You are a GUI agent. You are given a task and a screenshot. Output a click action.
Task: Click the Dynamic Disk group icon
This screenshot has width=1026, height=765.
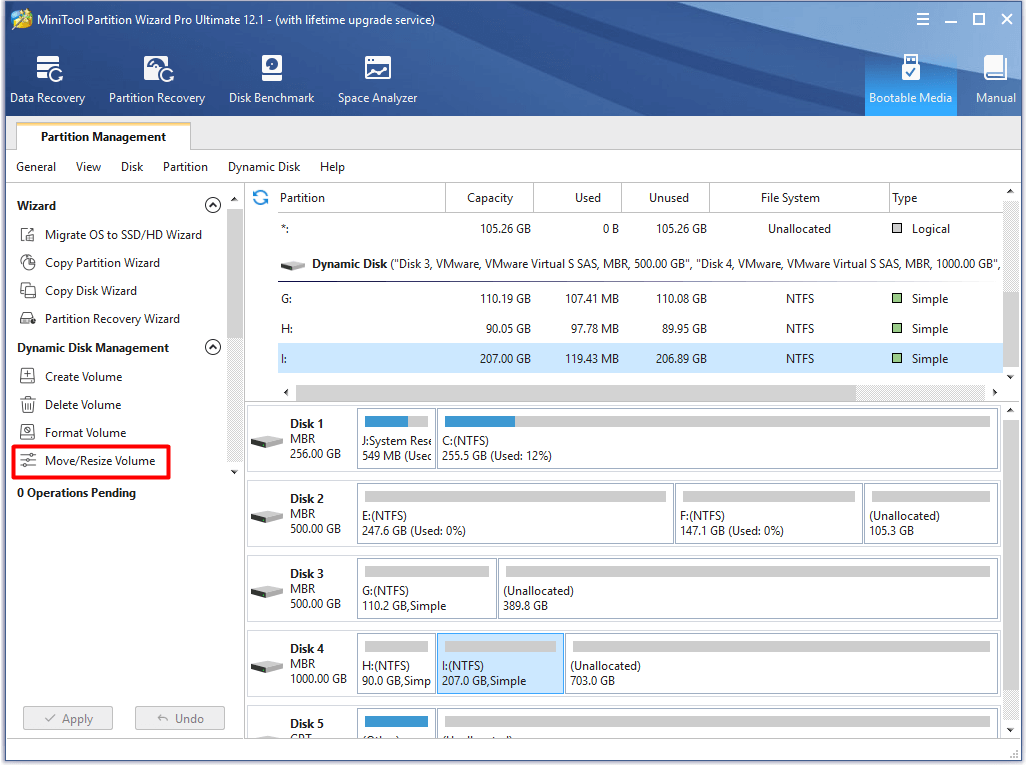tap(292, 265)
